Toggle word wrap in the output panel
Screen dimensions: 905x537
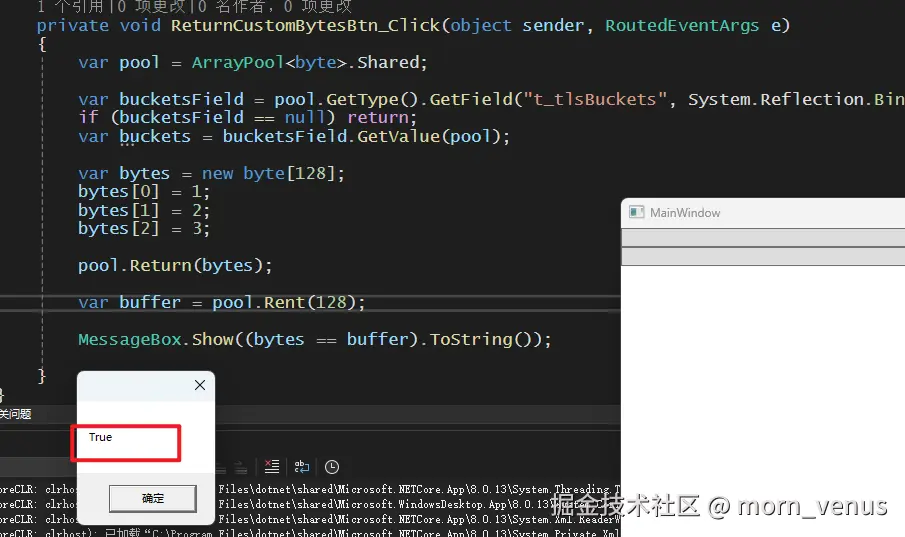[302, 467]
